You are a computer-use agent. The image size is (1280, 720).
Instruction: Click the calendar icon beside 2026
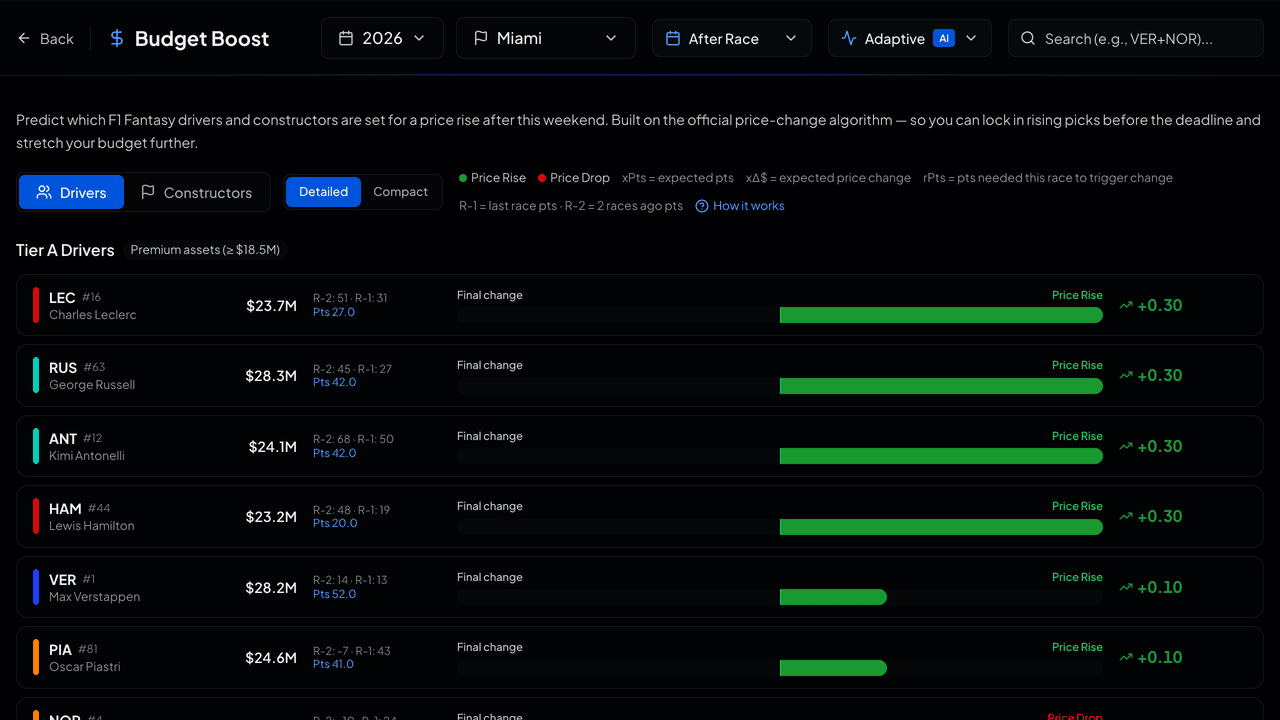pos(346,38)
